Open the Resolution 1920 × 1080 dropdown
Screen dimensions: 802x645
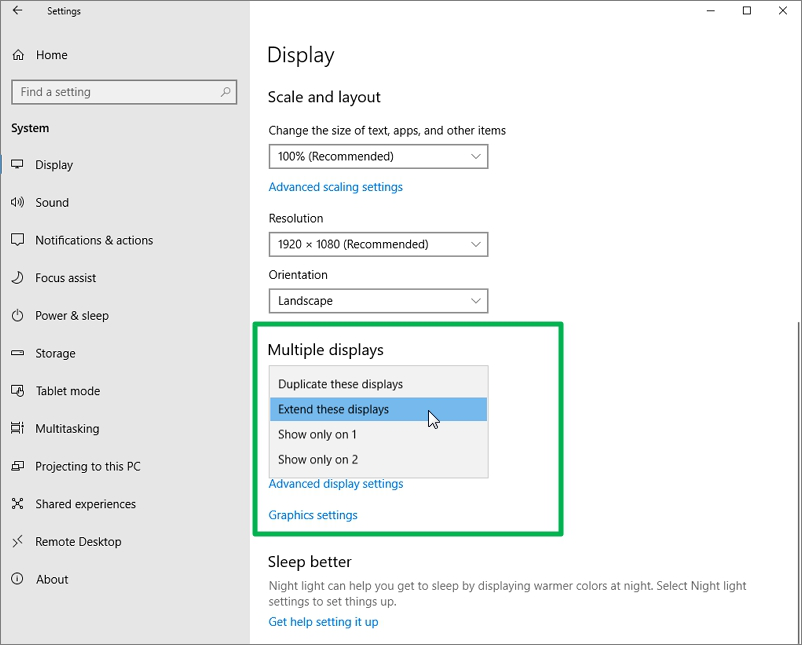coord(378,244)
